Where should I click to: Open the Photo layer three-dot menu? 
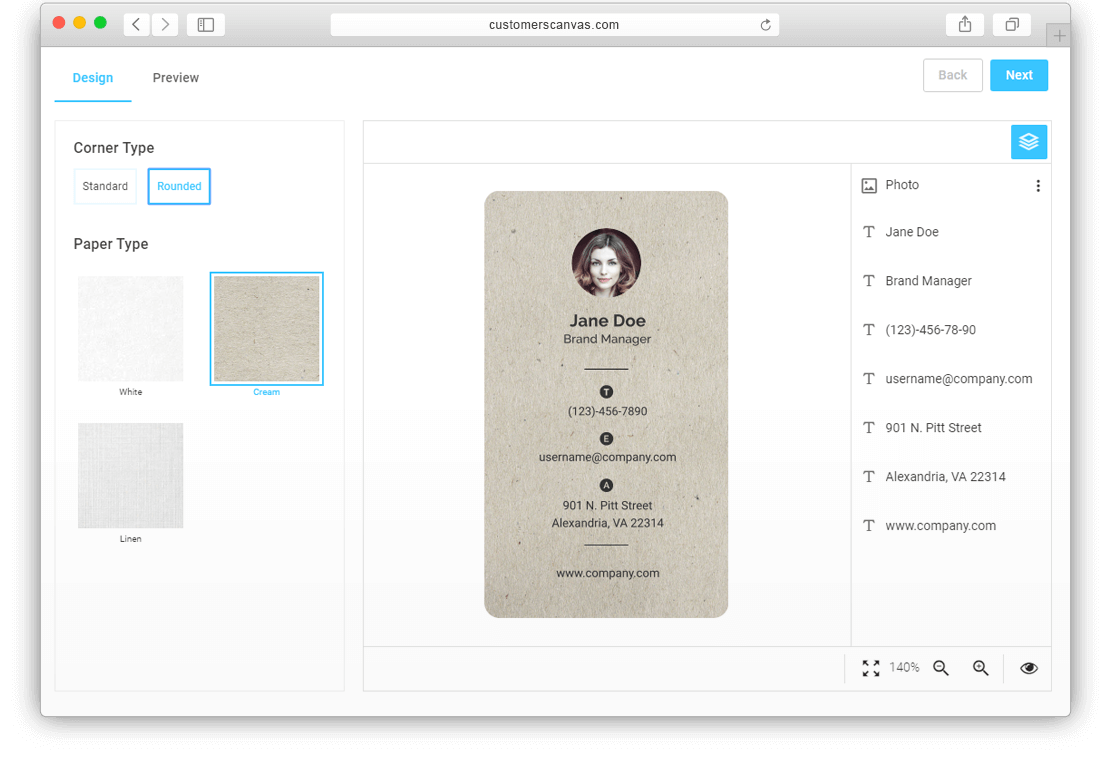tap(1038, 185)
